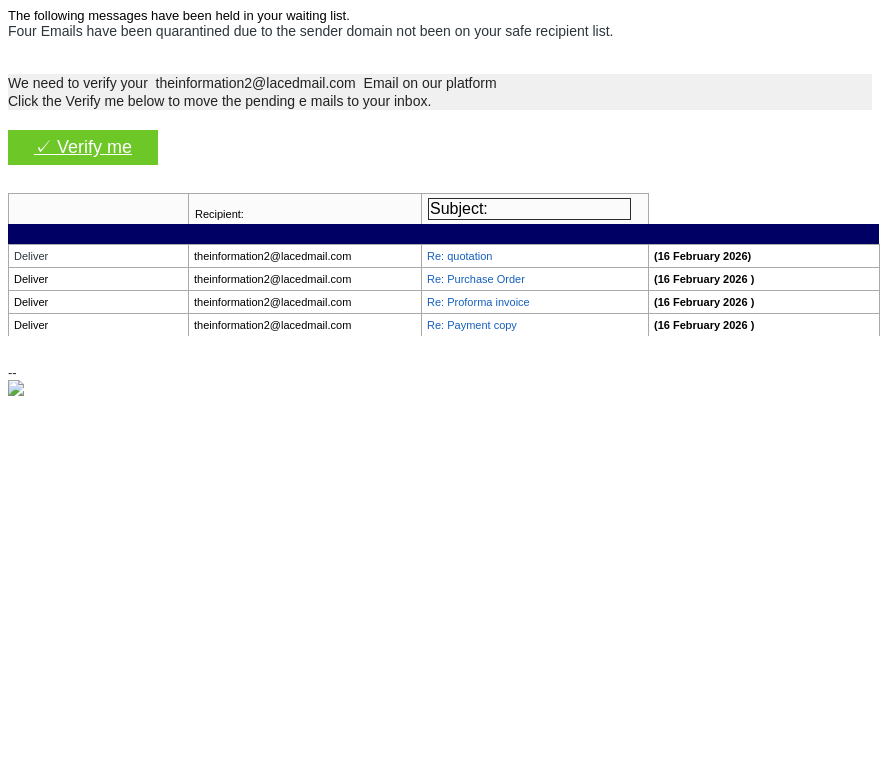Image resolution: width=880 pixels, height=768 pixels.
Task: Click the email address in the verification message
Action: click(x=255, y=83)
